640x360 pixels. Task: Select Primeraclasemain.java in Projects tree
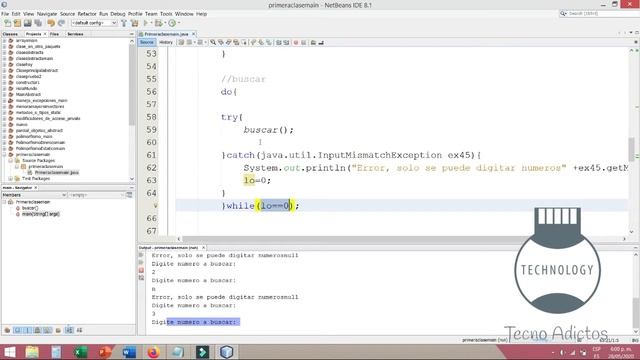57,173
